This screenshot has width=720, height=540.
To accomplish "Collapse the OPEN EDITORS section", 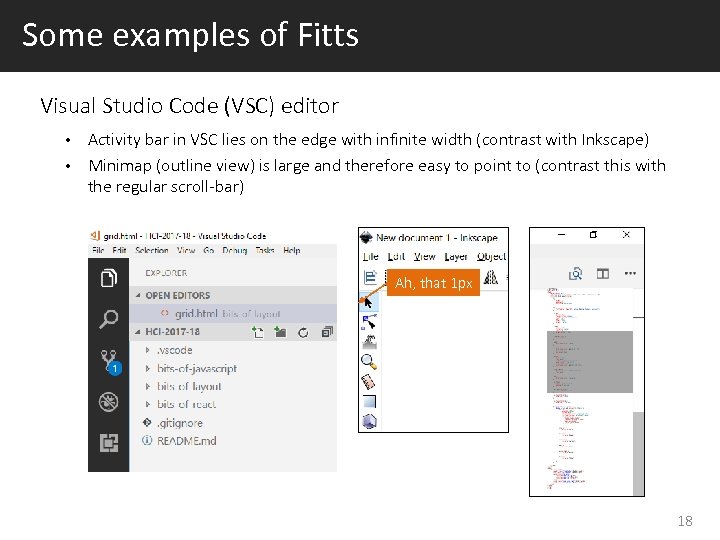I will [x=138, y=295].
